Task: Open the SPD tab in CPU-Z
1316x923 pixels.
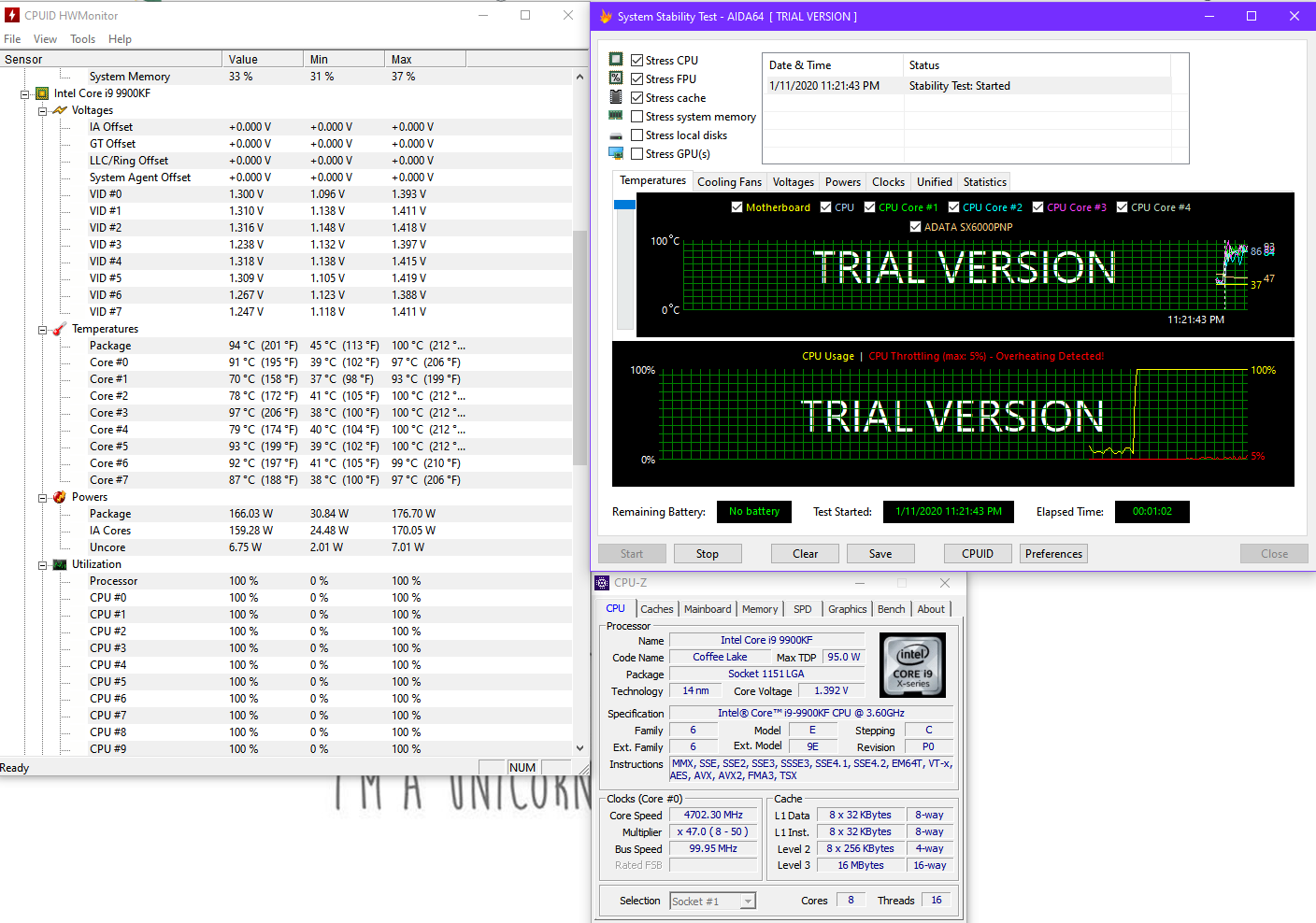Action: pyautogui.click(x=802, y=609)
